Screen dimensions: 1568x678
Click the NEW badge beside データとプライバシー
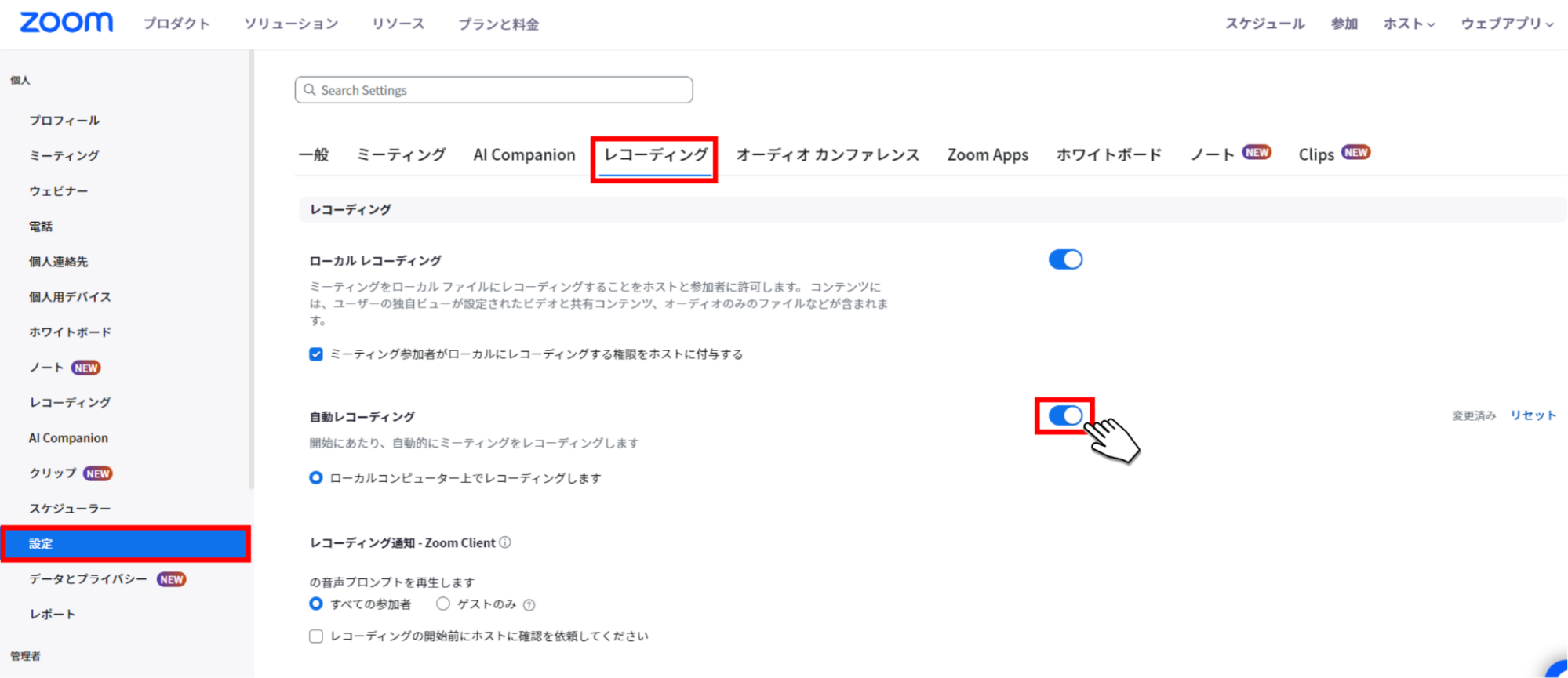(x=172, y=579)
